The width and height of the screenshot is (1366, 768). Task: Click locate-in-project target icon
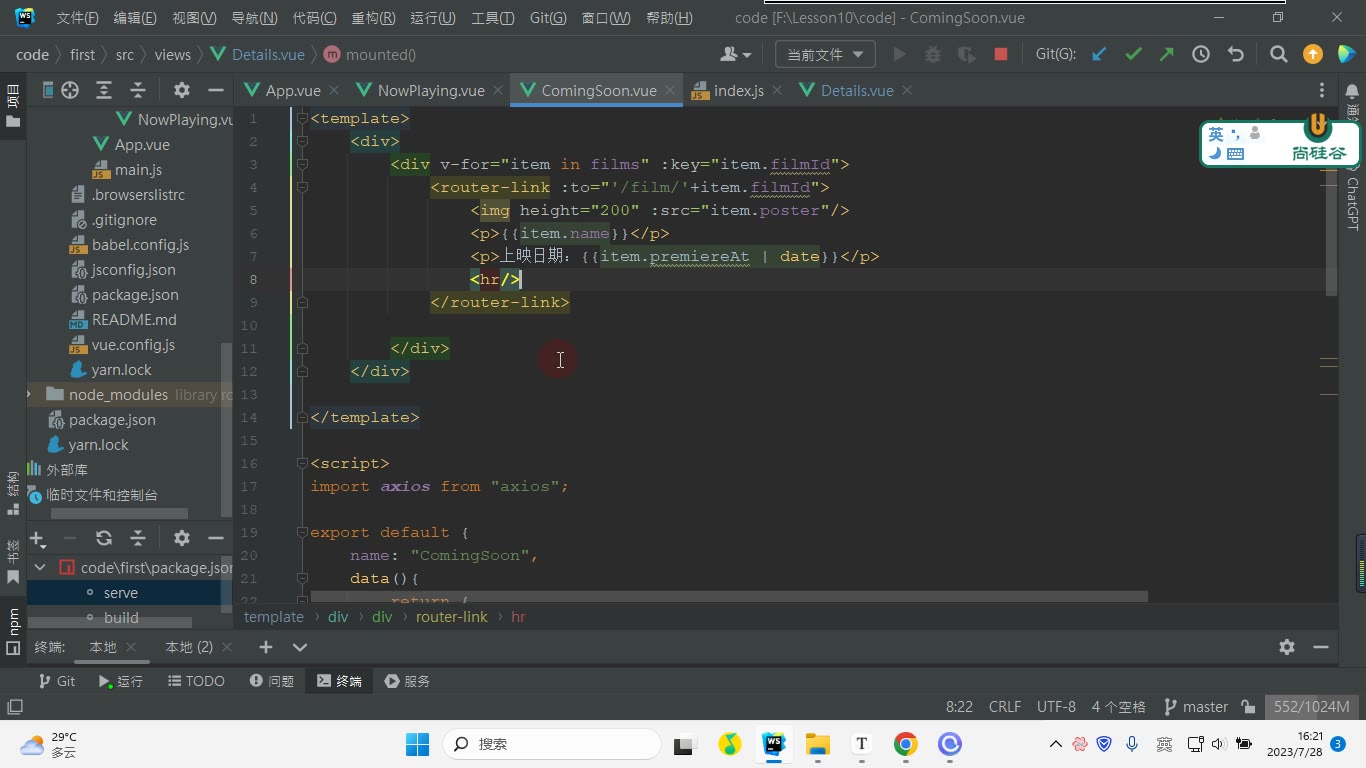click(x=70, y=90)
